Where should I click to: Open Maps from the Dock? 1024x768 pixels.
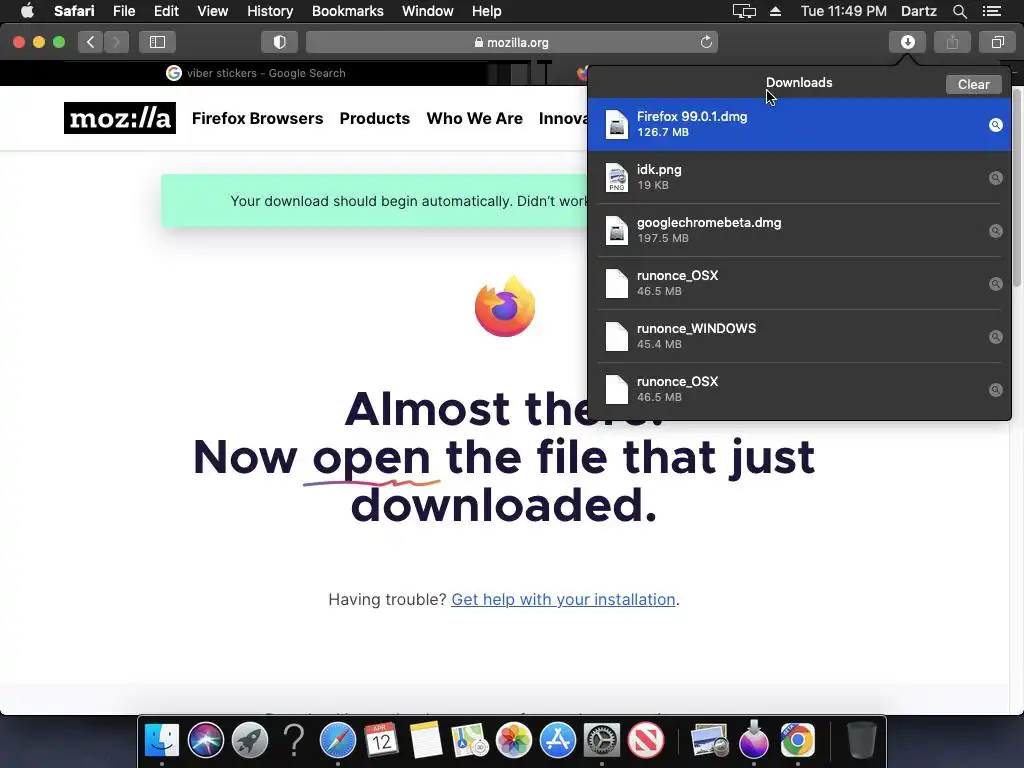pos(470,741)
